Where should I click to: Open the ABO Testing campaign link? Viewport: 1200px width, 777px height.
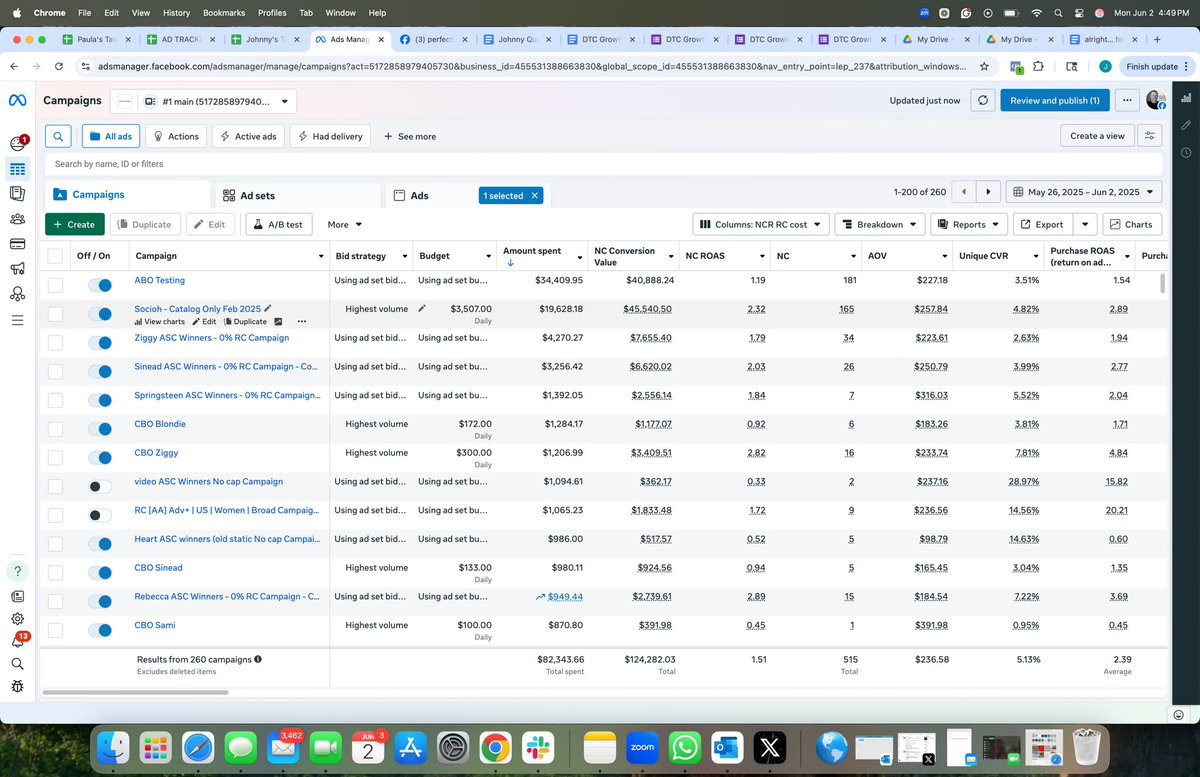(160, 280)
